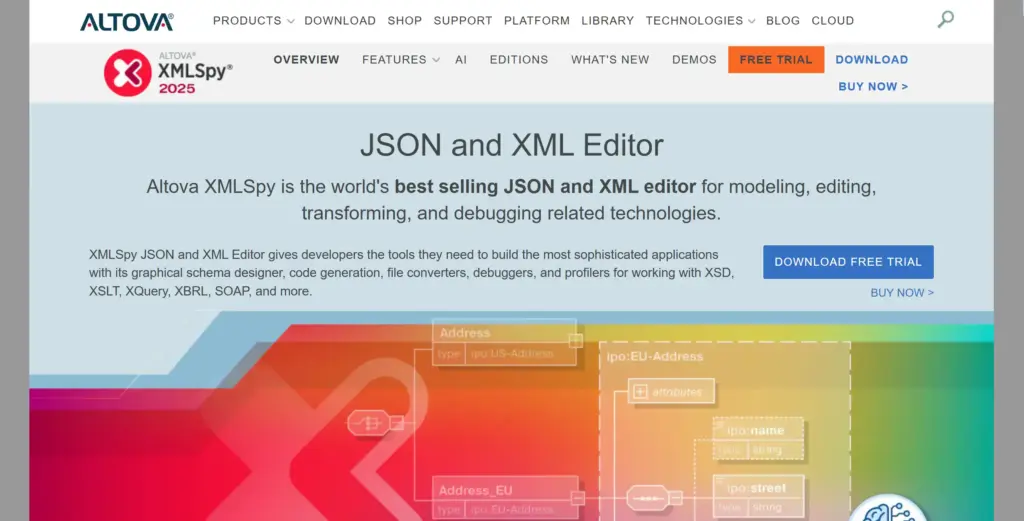Expand the Products dropdown menu
This screenshot has height=521, width=1024.
tap(253, 20)
